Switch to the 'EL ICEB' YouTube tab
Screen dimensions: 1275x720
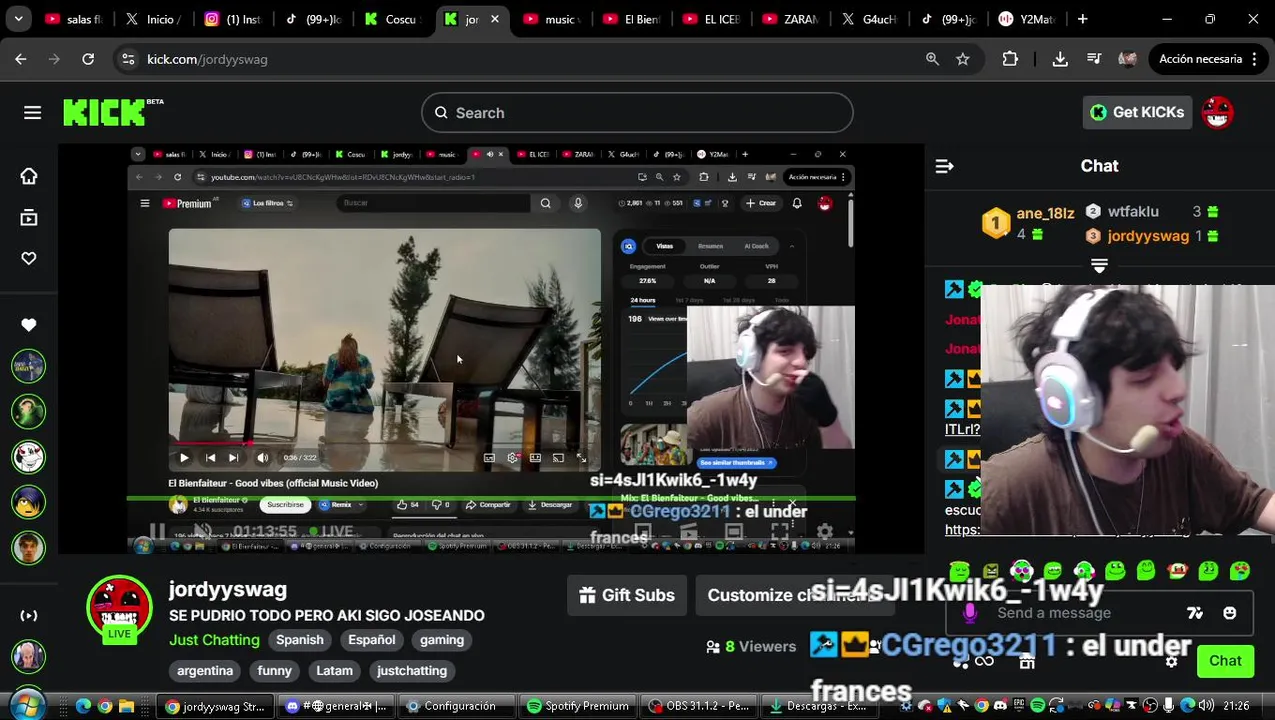tap(712, 19)
